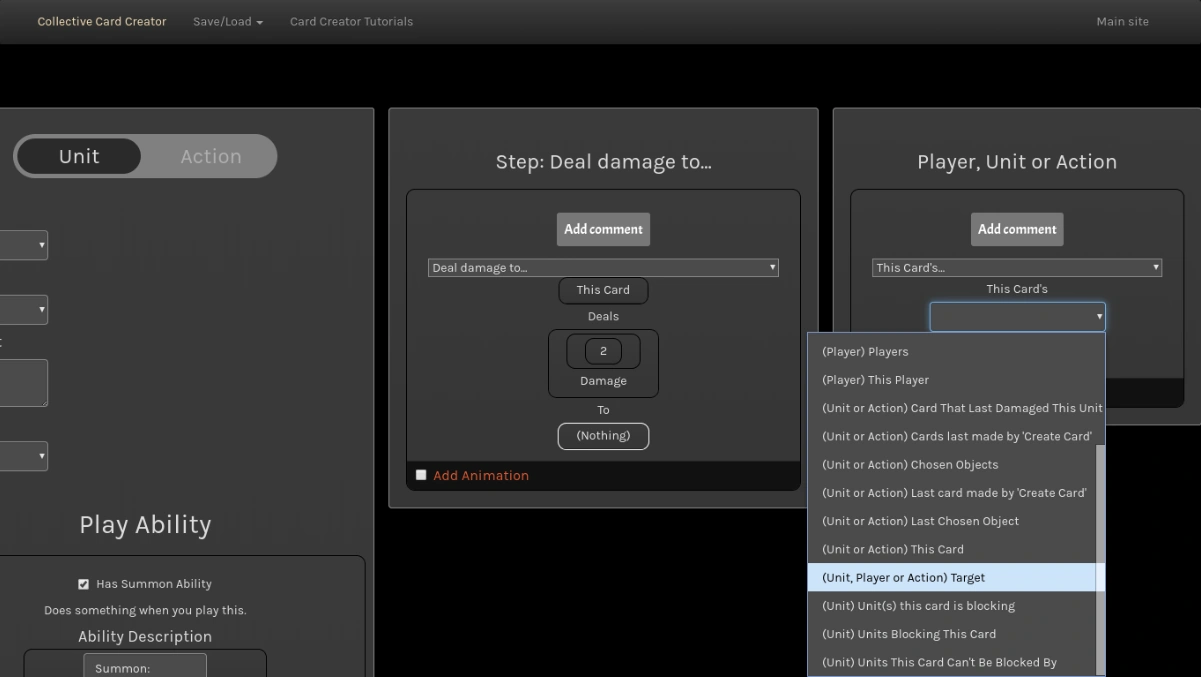Click the (Nothing) target button
Image resolution: width=1201 pixels, height=677 pixels.
603,436
